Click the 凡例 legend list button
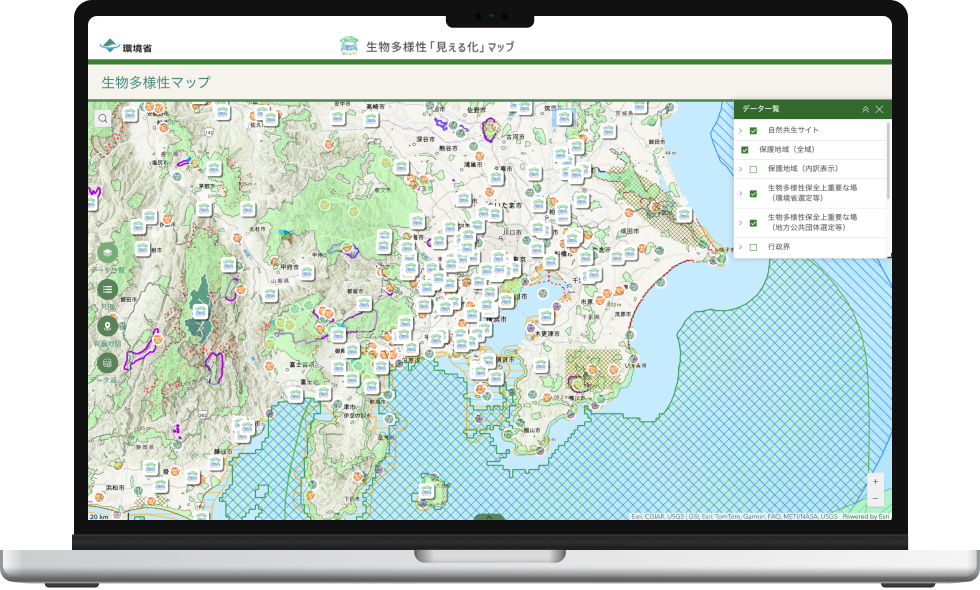This screenshot has height=590, width=980. click(107, 289)
